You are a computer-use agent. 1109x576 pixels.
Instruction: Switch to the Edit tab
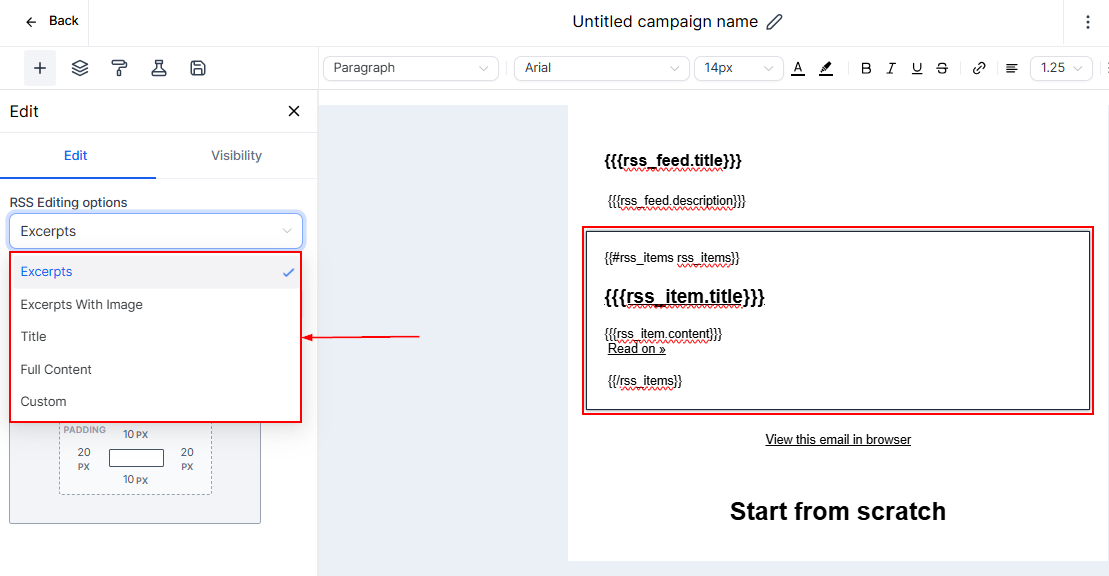coord(76,156)
